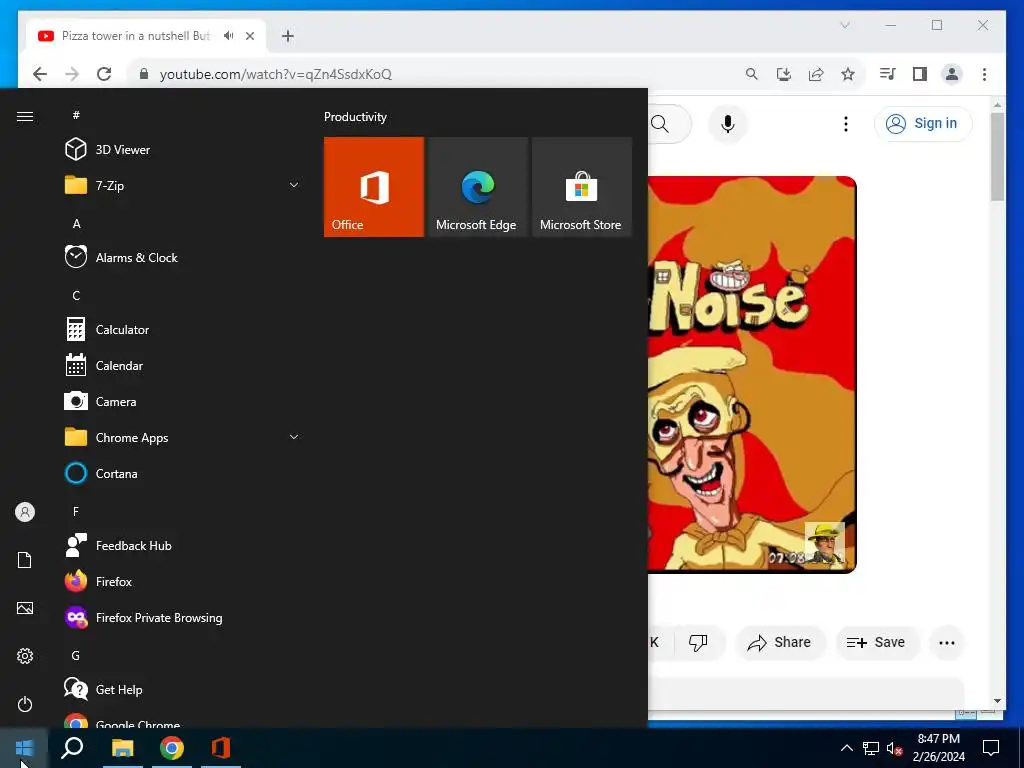Click the 'A' section letter header
1024x768 pixels.
click(76, 223)
